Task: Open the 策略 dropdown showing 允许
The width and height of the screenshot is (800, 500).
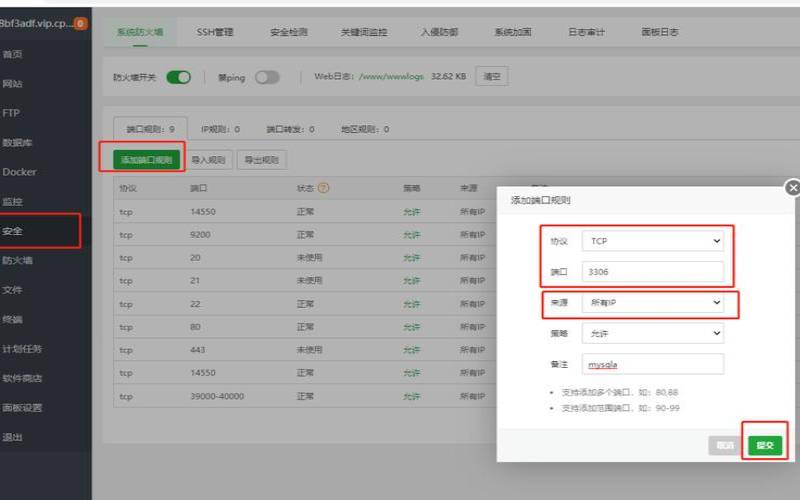Action: tap(653, 333)
